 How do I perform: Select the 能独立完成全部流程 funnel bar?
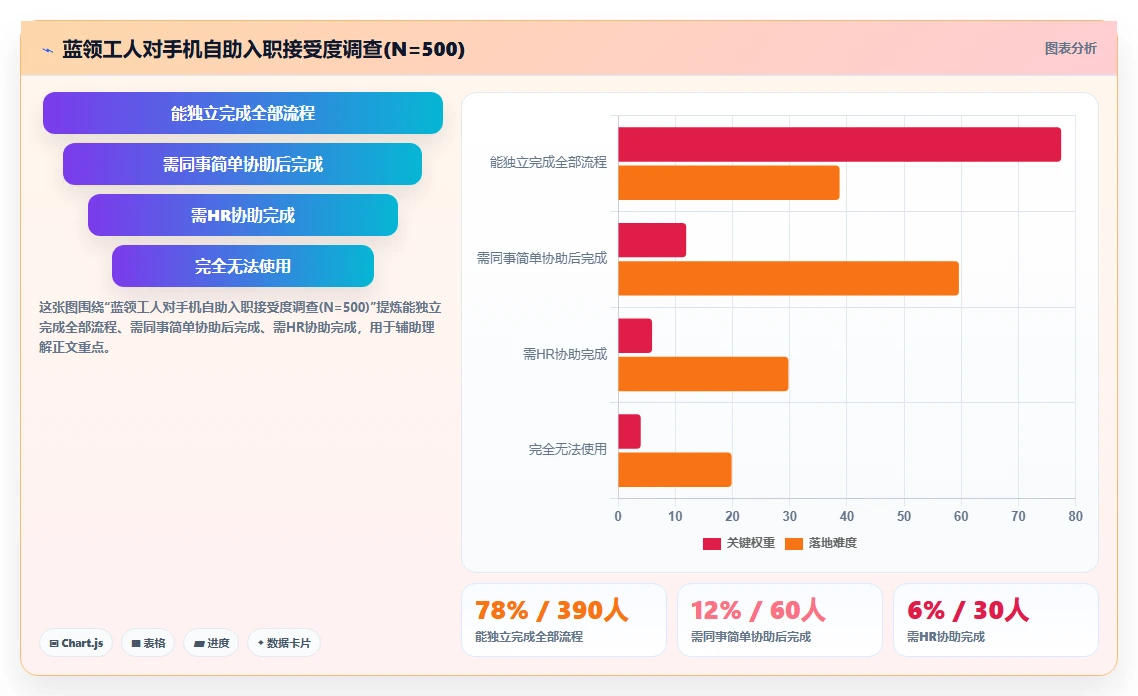(x=242, y=113)
